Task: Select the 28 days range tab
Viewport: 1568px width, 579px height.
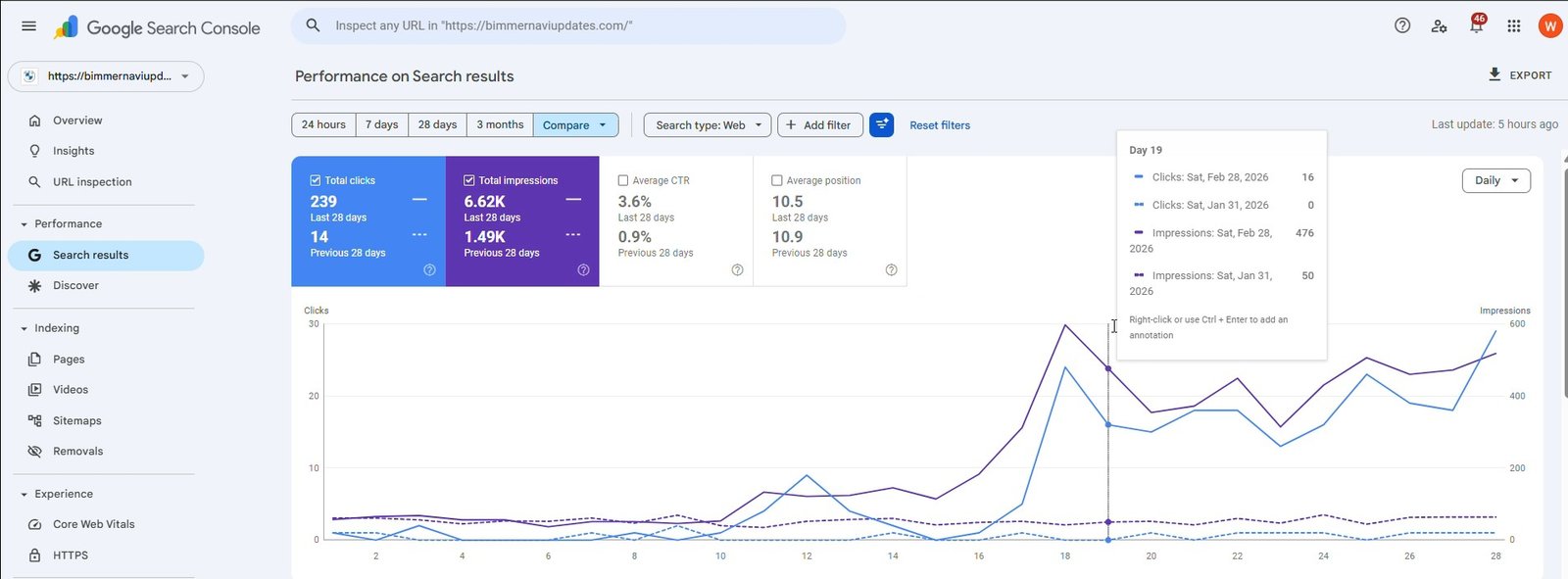Action: pos(437,124)
